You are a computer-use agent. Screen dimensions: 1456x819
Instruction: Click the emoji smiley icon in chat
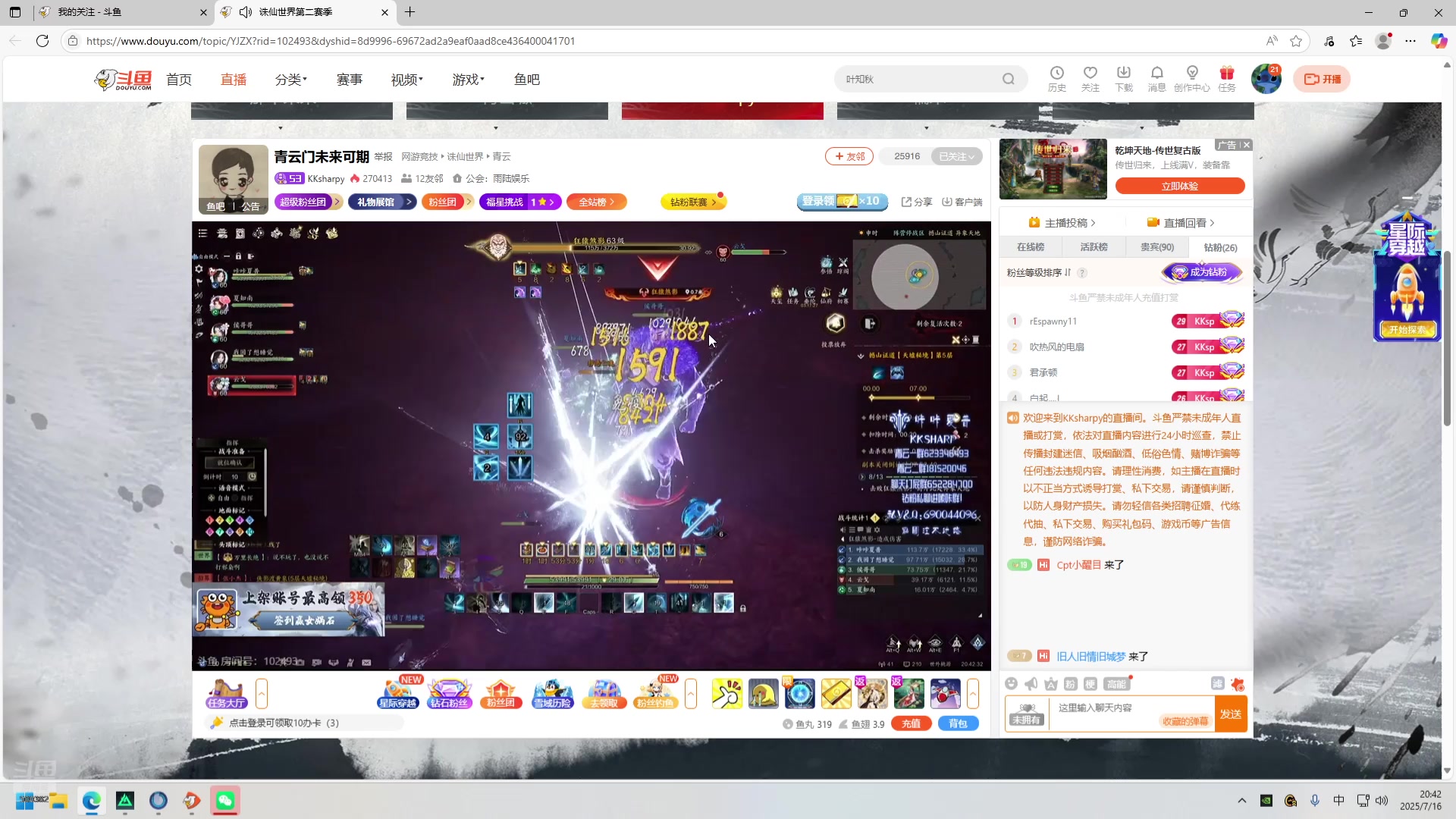tap(1011, 684)
